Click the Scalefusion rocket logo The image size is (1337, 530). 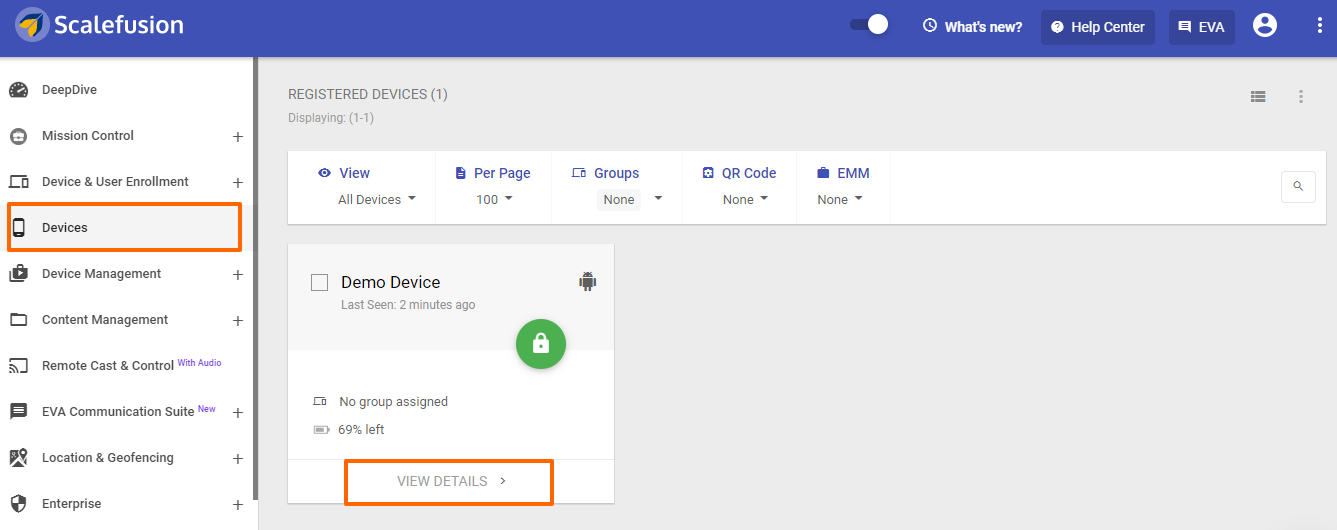32,24
